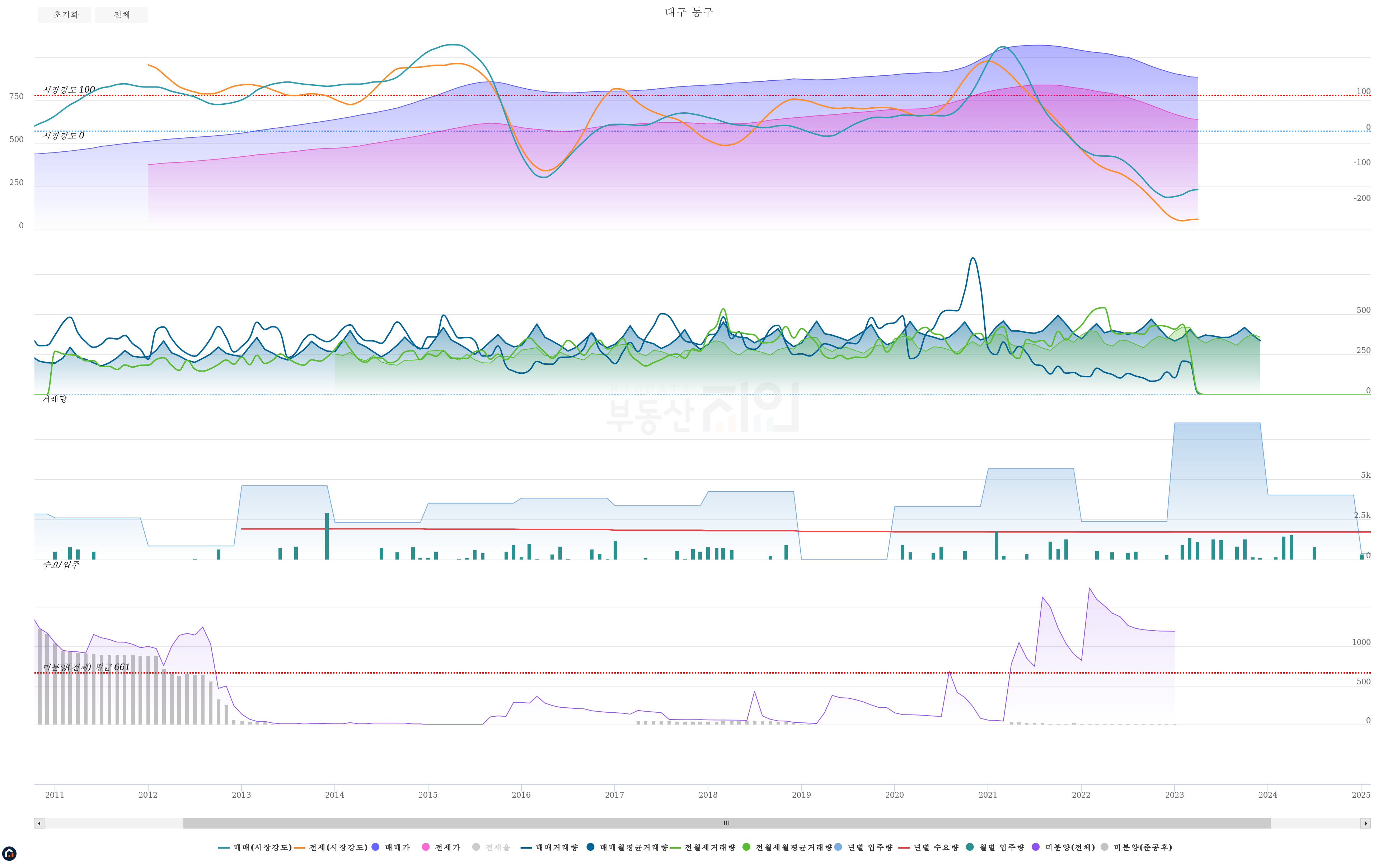Toggle the 매매(시장강도) legend line icon
The image size is (1378, 868).
tap(224, 848)
